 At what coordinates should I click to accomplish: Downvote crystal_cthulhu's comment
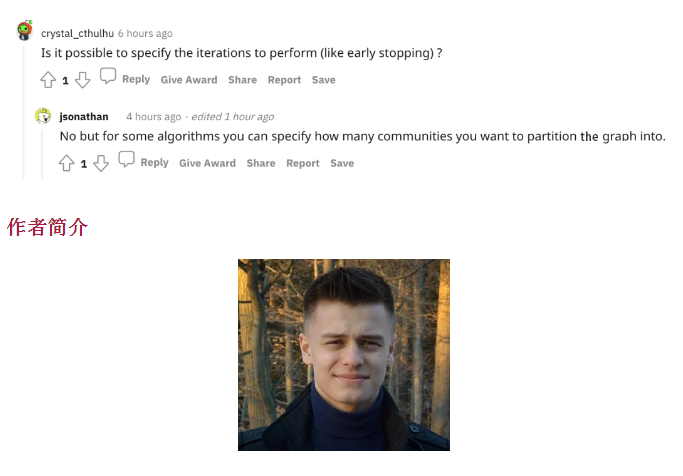pyautogui.click(x=82, y=80)
